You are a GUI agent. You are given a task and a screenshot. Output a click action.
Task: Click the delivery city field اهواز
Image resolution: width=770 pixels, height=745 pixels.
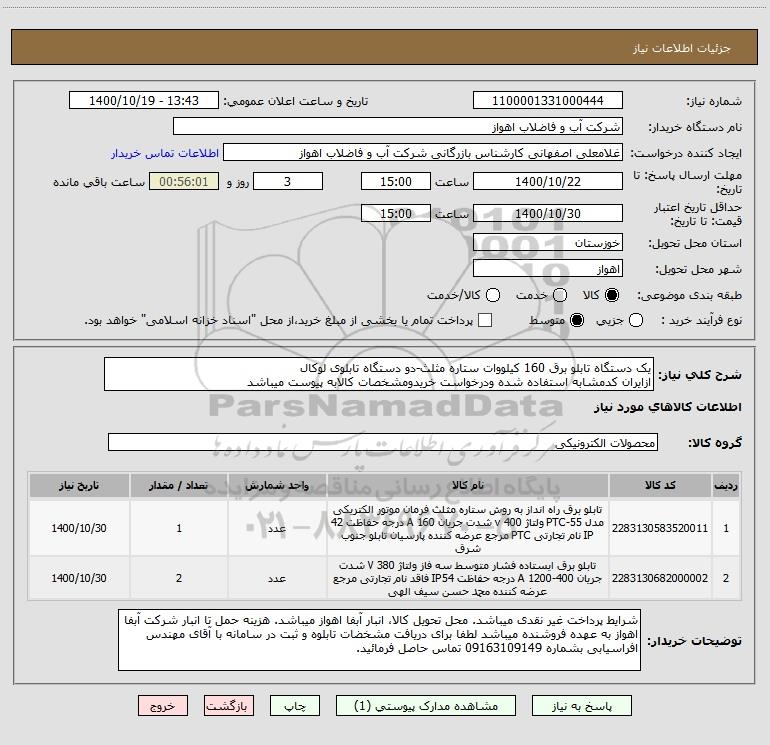(x=548, y=269)
